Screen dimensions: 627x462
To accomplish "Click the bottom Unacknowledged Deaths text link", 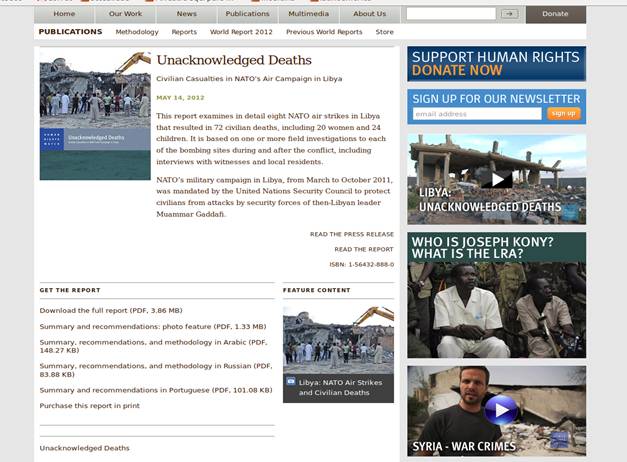I will coord(84,448).
